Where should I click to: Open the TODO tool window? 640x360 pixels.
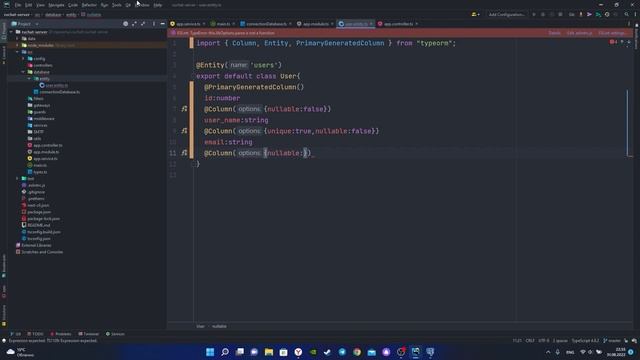(35, 334)
